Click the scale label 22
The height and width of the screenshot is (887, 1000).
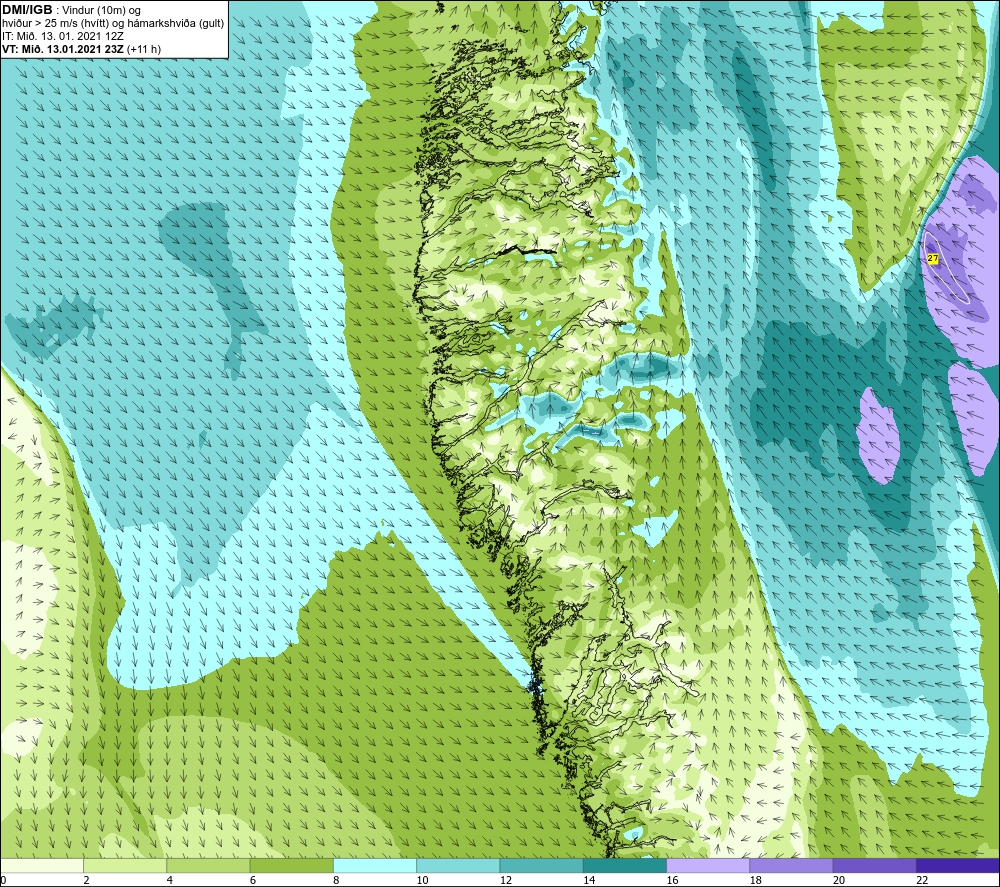(923, 880)
